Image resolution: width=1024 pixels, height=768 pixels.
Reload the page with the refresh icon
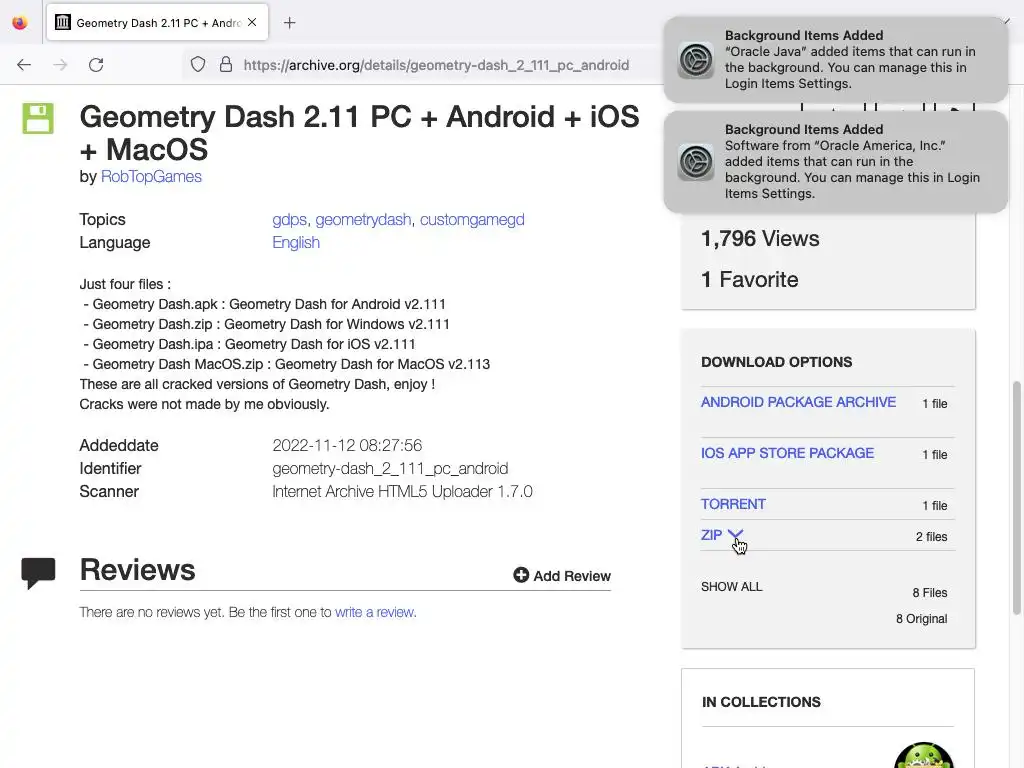click(96, 65)
